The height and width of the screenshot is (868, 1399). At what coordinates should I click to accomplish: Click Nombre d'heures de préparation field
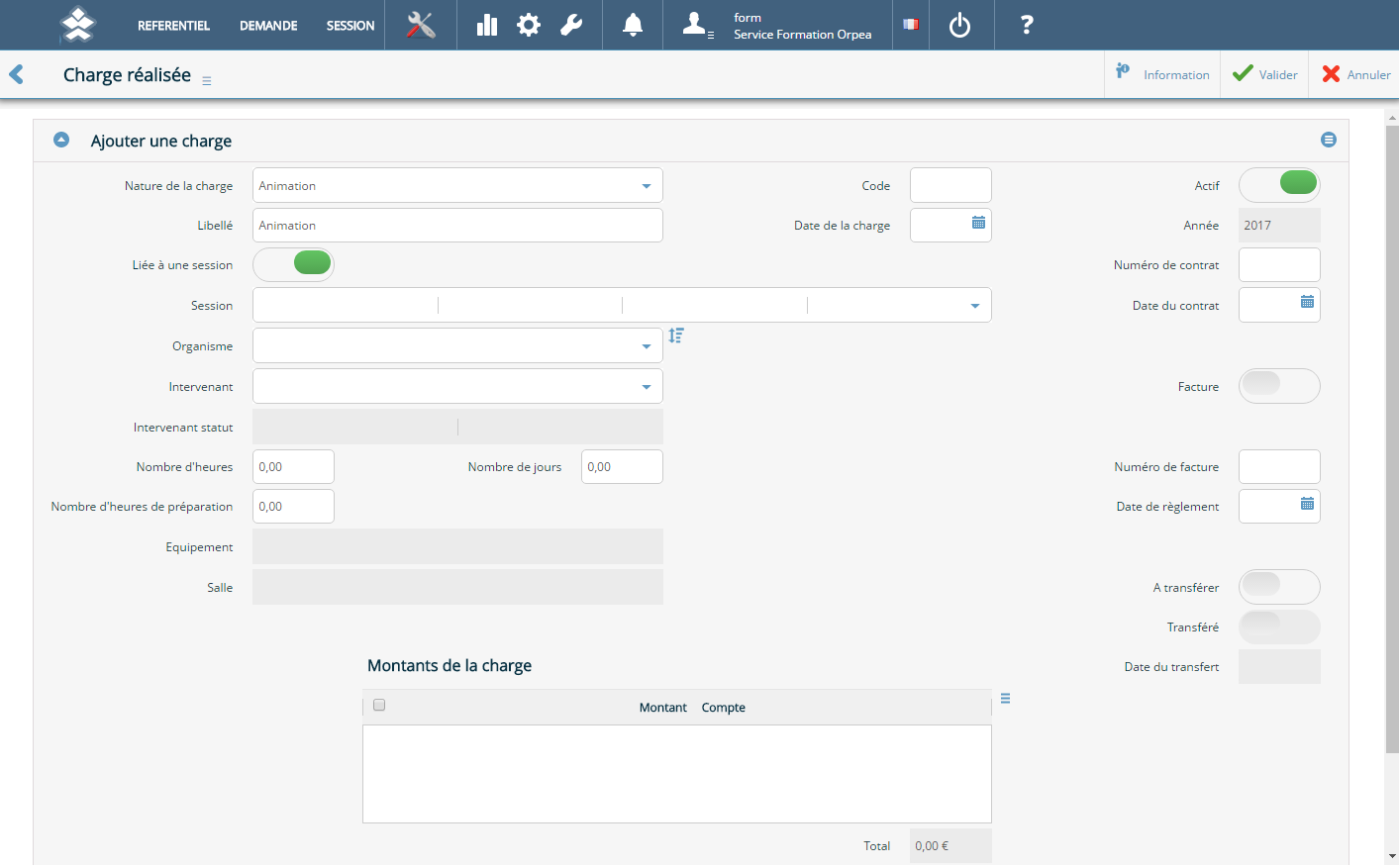point(293,506)
